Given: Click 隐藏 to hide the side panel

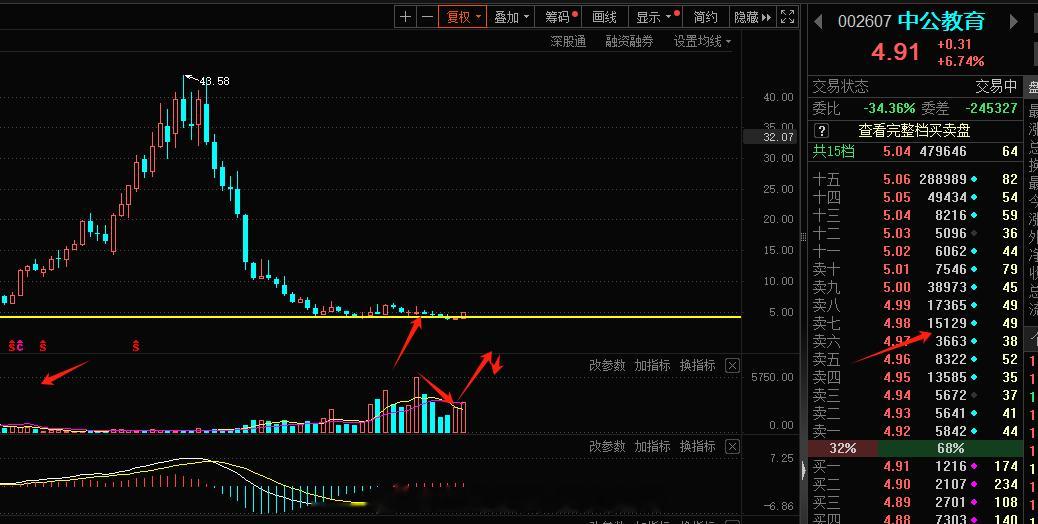Looking at the screenshot, I should click(752, 17).
